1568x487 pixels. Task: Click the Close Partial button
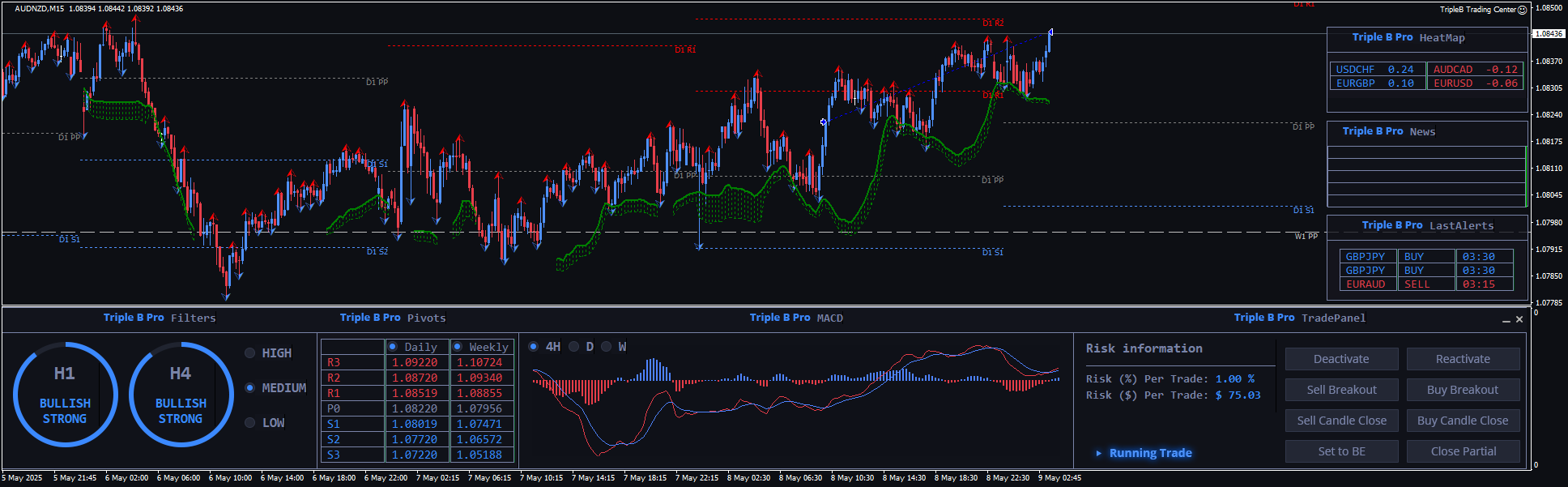pos(1463,451)
